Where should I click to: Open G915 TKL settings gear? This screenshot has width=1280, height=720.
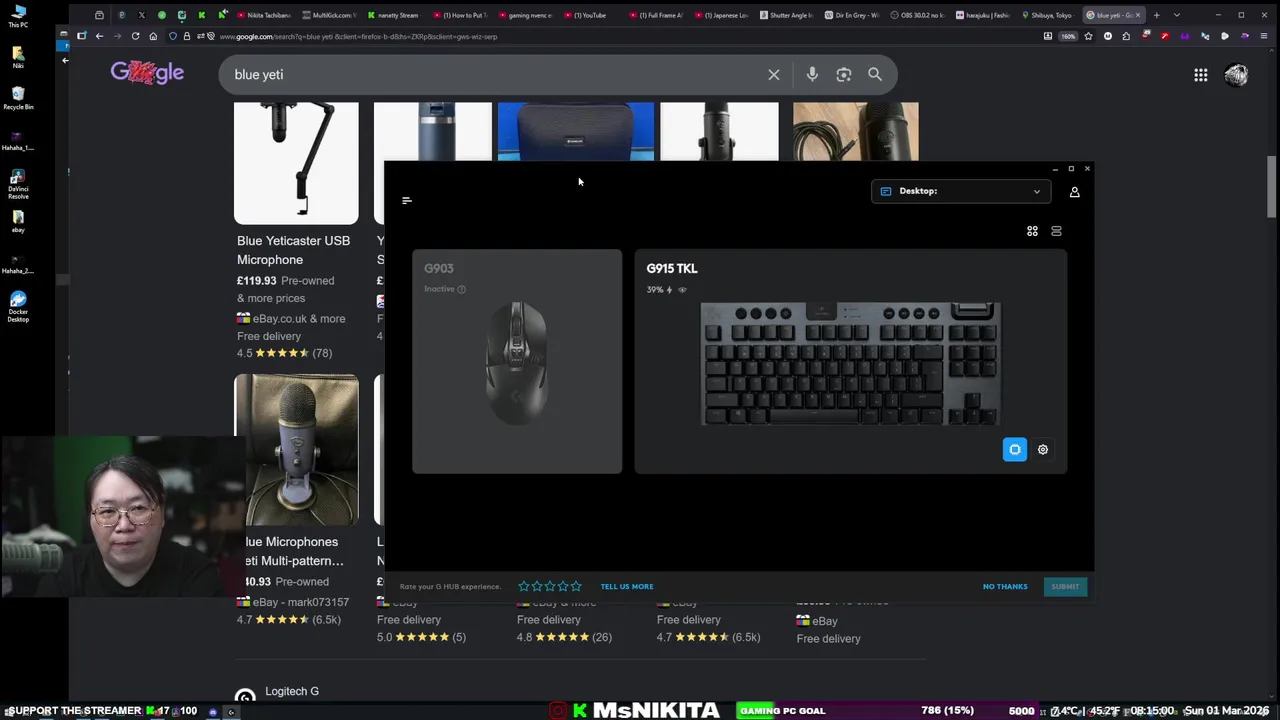pyautogui.click(x=1043, y=450)
